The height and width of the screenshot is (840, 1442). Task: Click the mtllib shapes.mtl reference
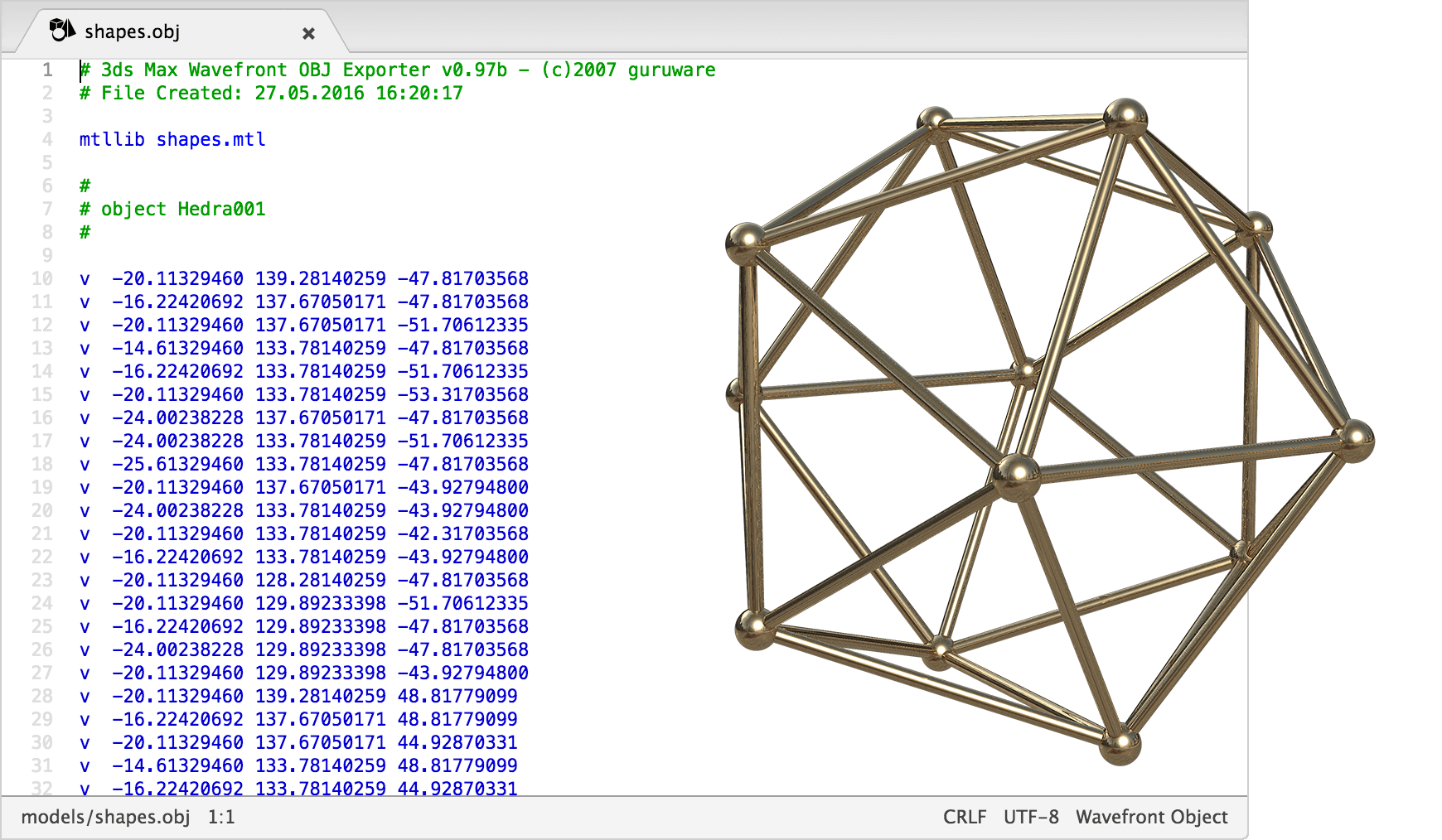[172, 139]
